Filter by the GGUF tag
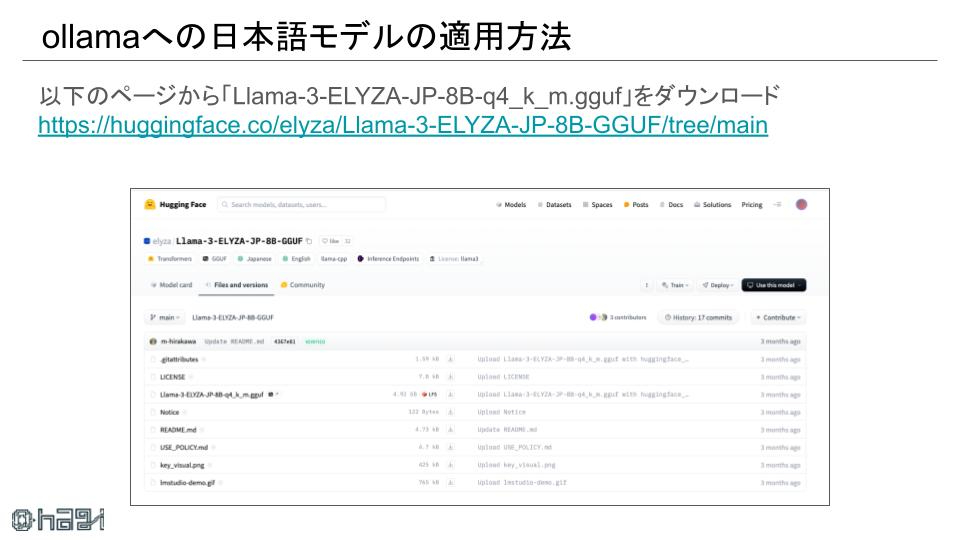The image size is (960, 540). (x=215, y=259)
